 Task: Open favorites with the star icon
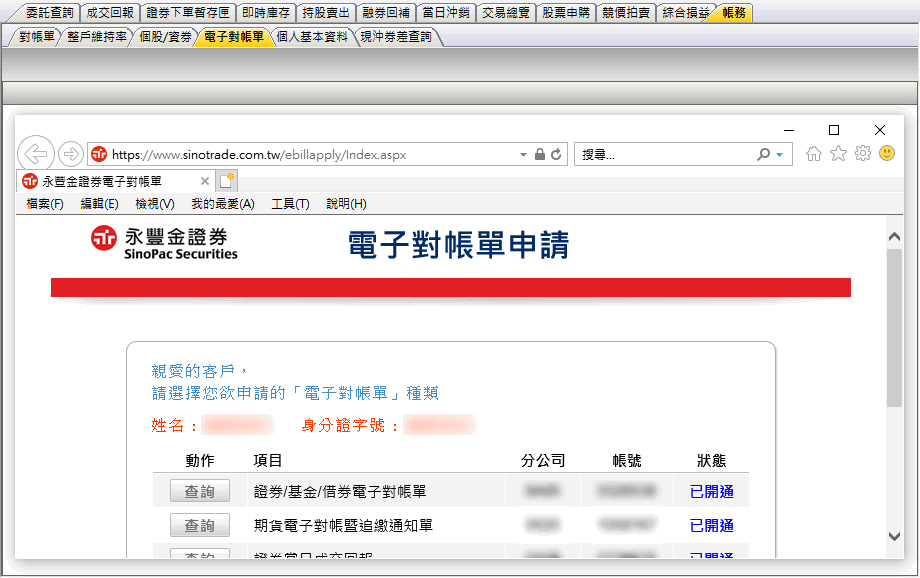[x=838, y=154]
